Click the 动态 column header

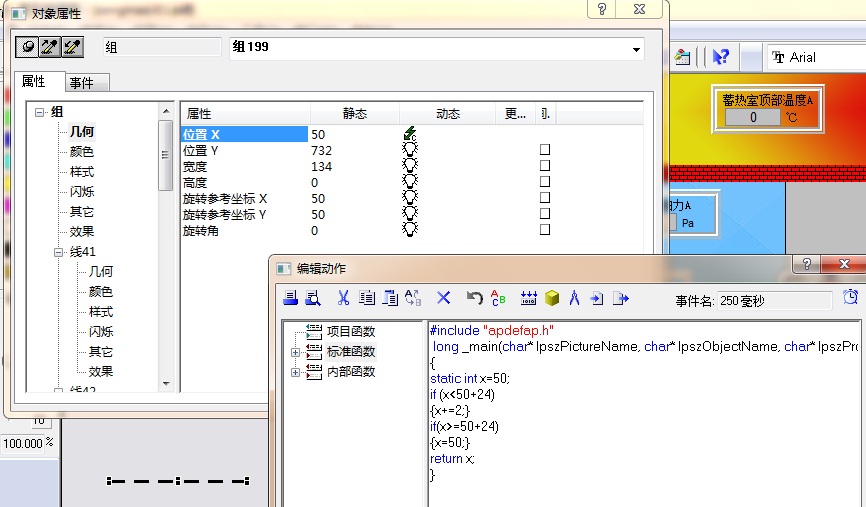tap(447, 114)
